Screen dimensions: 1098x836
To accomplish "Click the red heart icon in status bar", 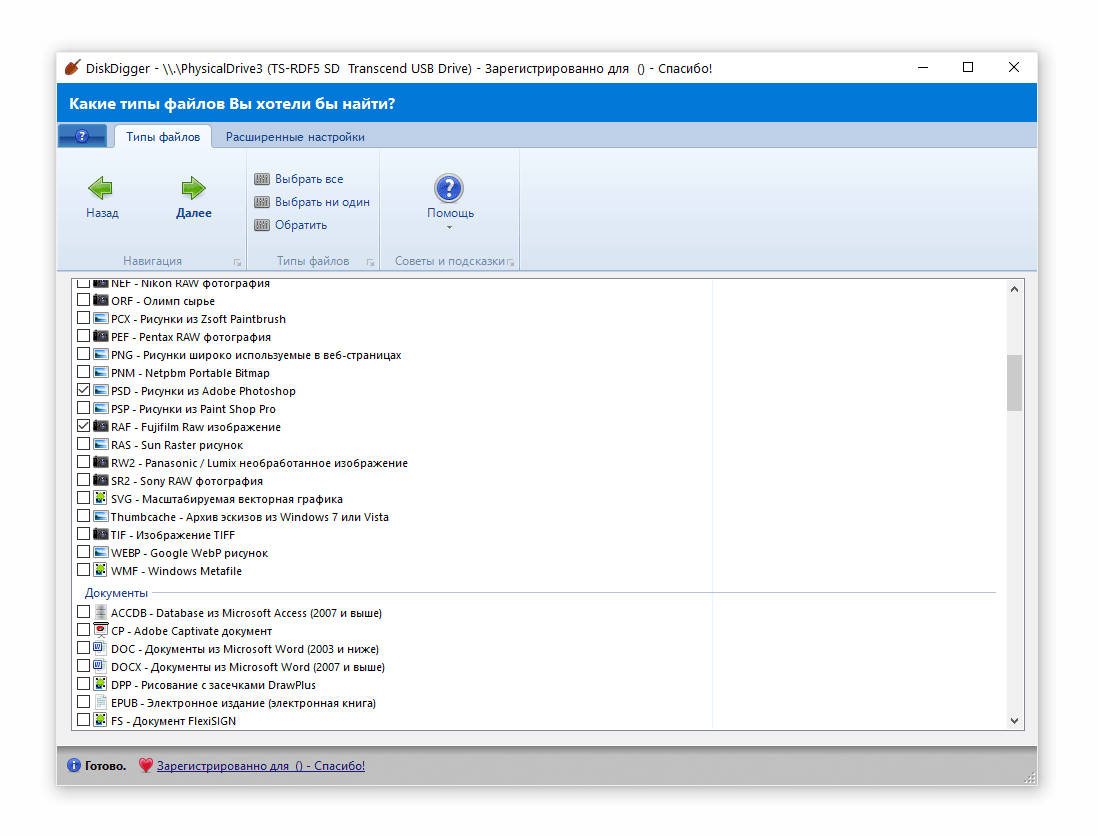I will click(146, 765).
